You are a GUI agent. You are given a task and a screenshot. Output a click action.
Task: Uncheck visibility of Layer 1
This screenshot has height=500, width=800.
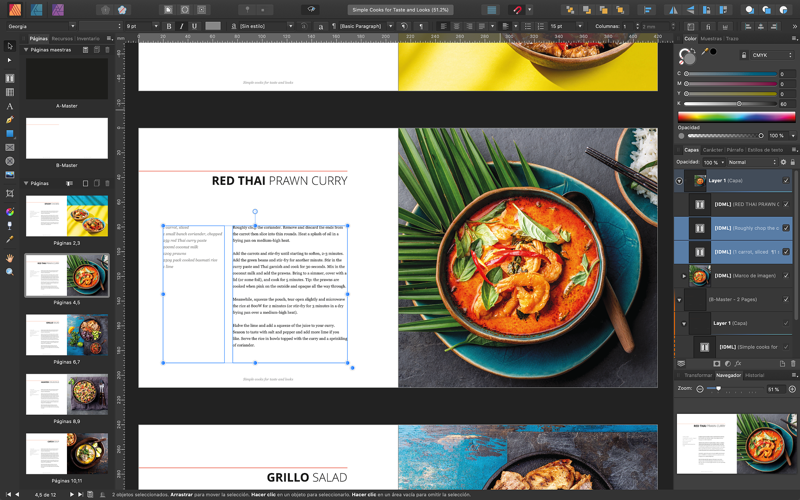coord(786,181)
